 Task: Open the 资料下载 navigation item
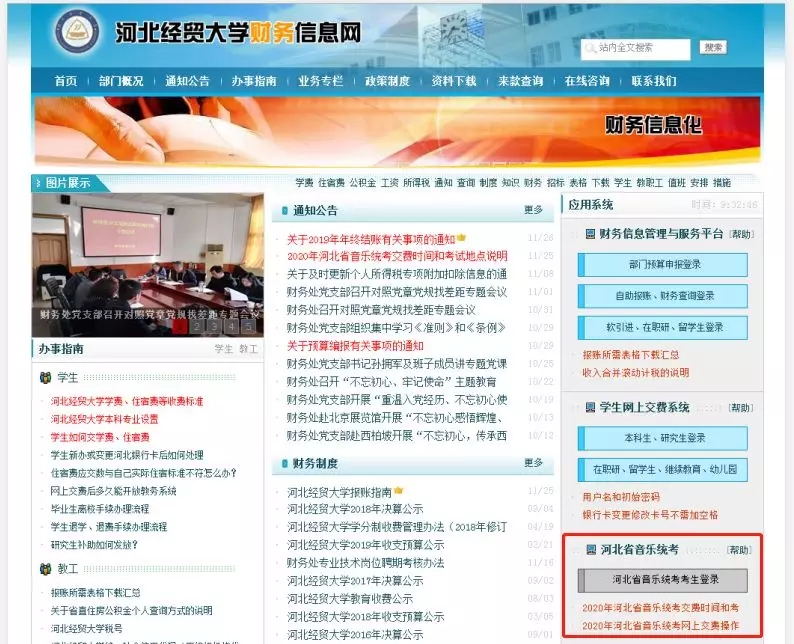point(454,81)
